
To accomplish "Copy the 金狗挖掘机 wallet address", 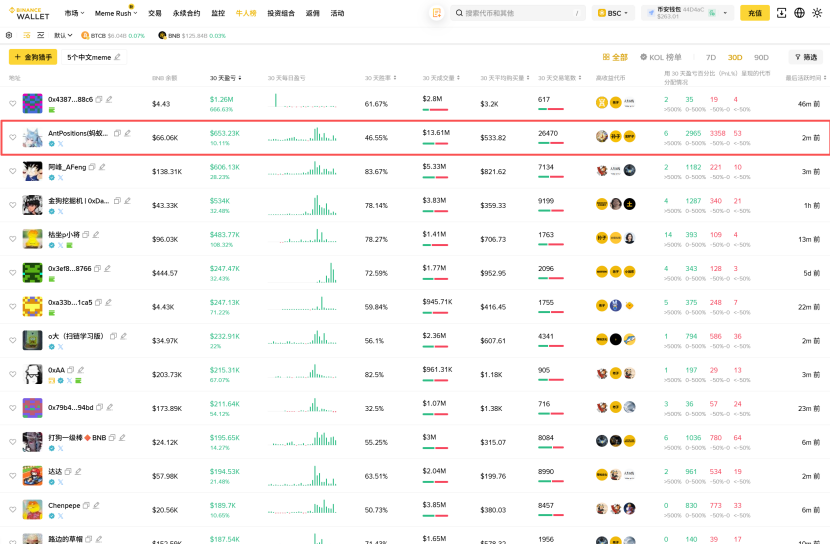I will (117, 201).
